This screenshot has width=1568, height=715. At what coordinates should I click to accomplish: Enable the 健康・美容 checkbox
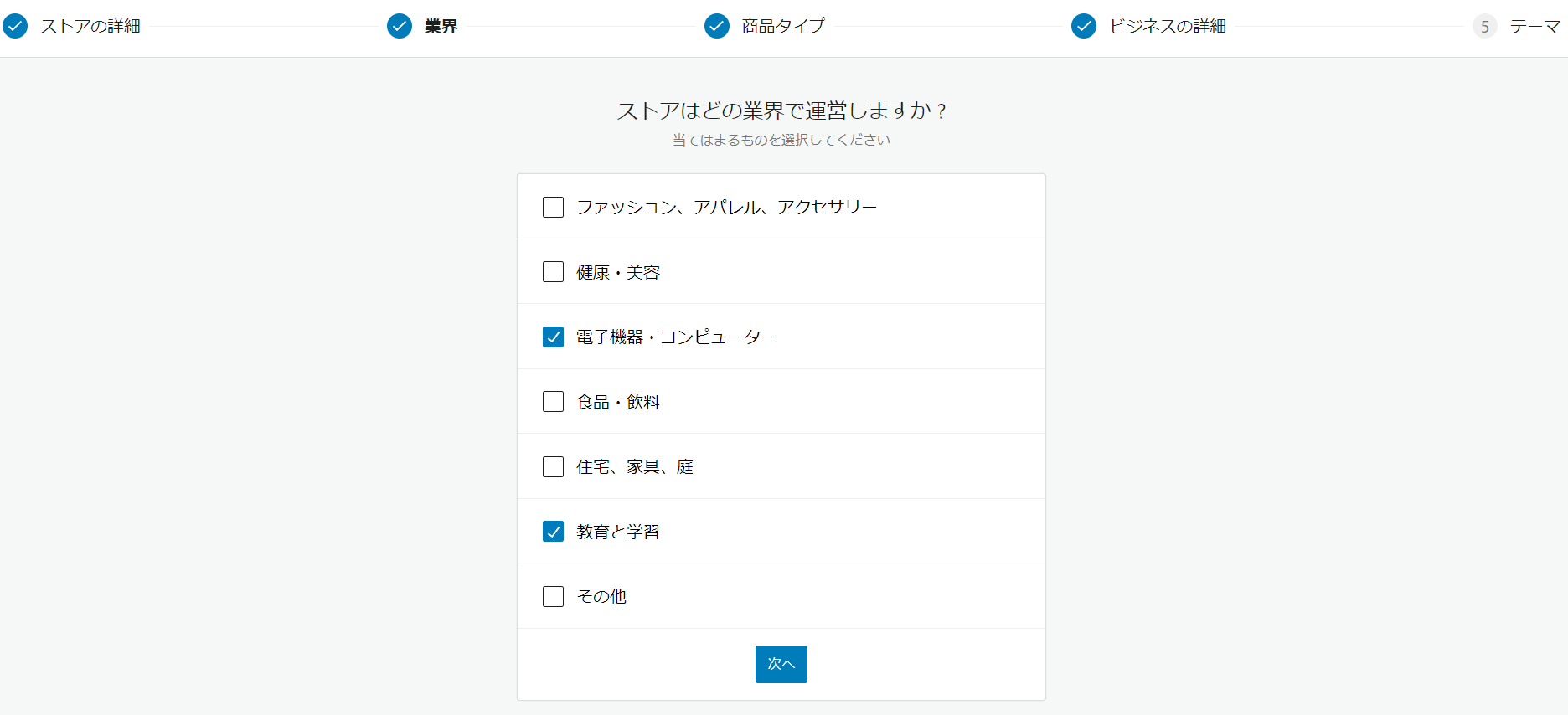point(553,272)
